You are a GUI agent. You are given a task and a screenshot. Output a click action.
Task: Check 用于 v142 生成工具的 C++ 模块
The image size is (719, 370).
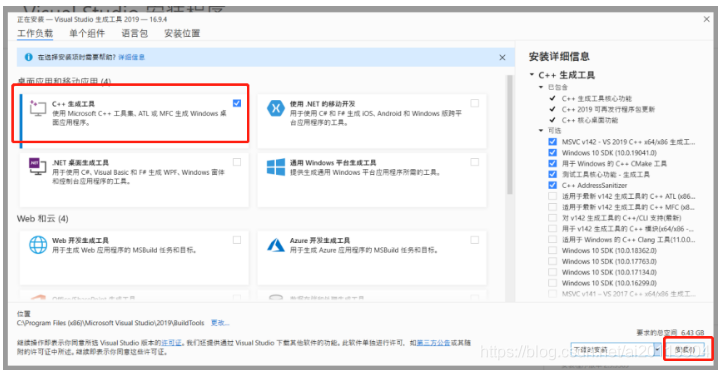[553, 228]
